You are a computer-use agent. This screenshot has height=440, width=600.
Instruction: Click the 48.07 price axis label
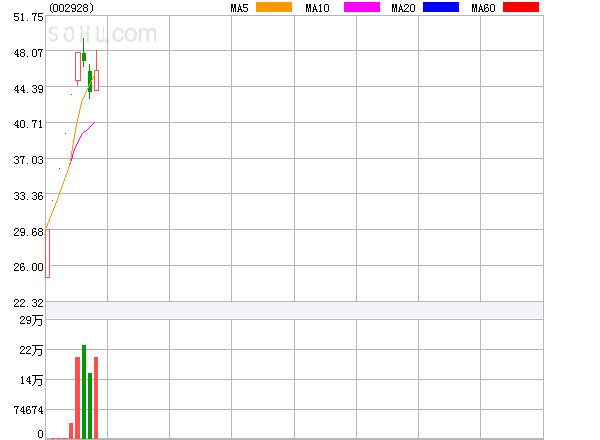[28, 53]
